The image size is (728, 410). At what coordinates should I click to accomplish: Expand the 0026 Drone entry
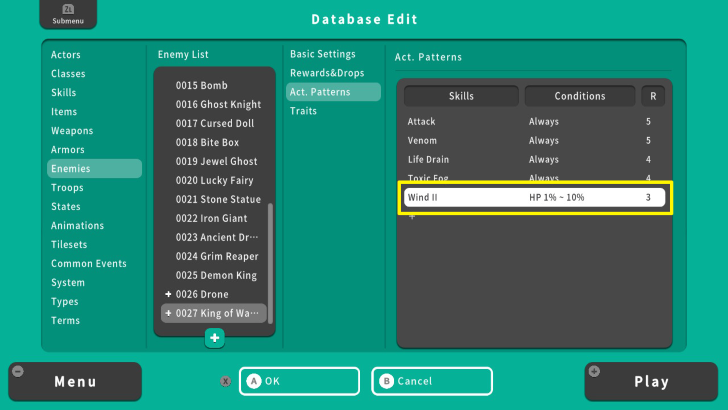point(168,294)
